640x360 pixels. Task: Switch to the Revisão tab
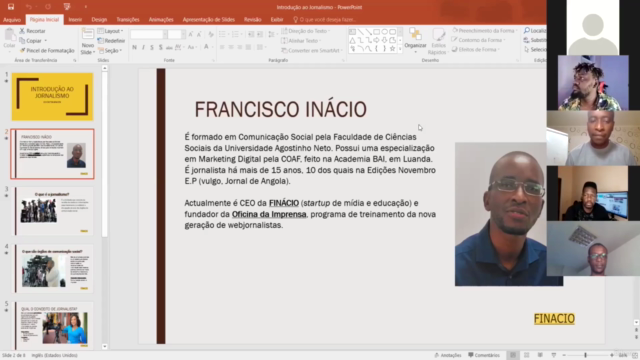253,20
